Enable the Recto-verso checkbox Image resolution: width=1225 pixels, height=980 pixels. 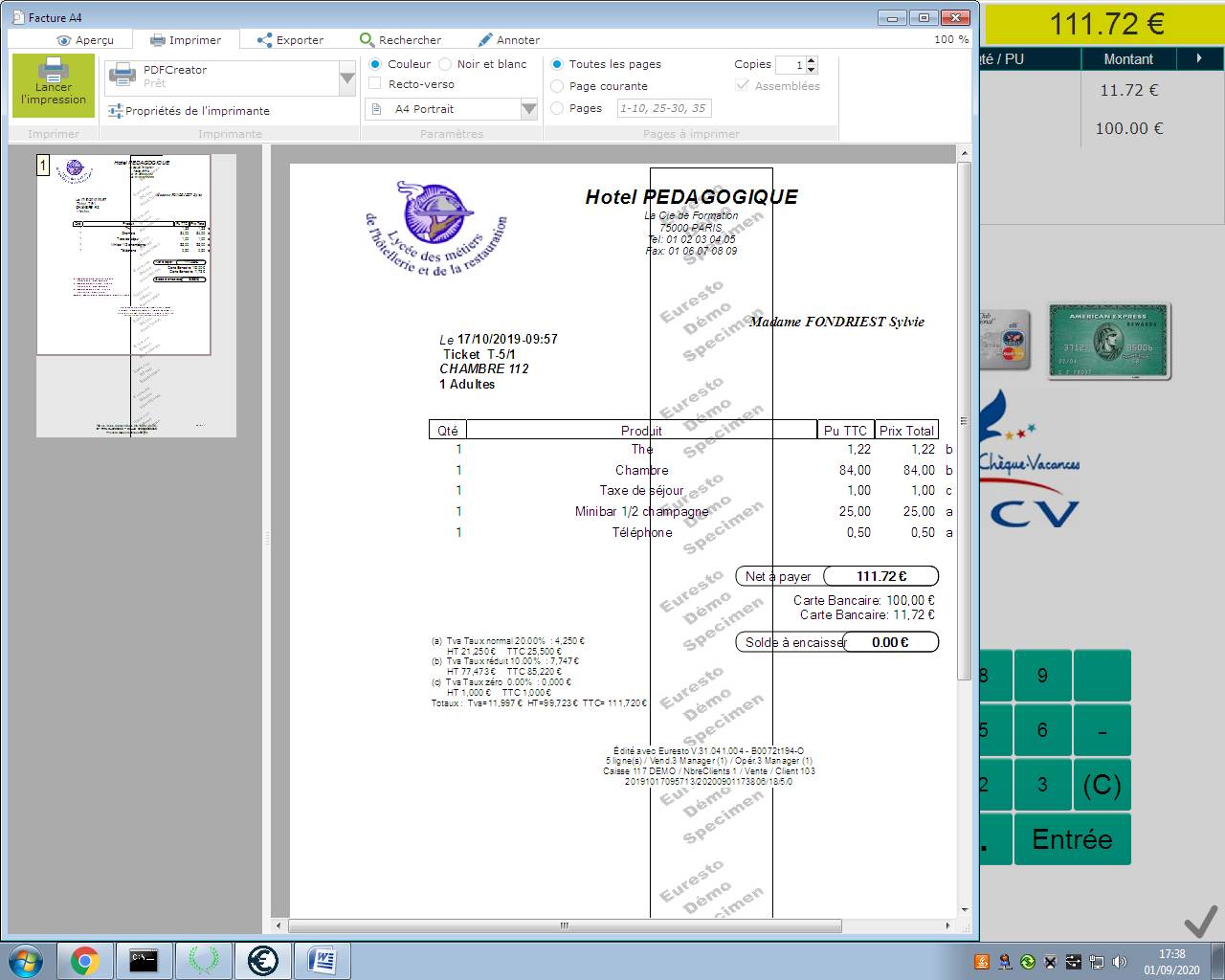click(375, 84)
